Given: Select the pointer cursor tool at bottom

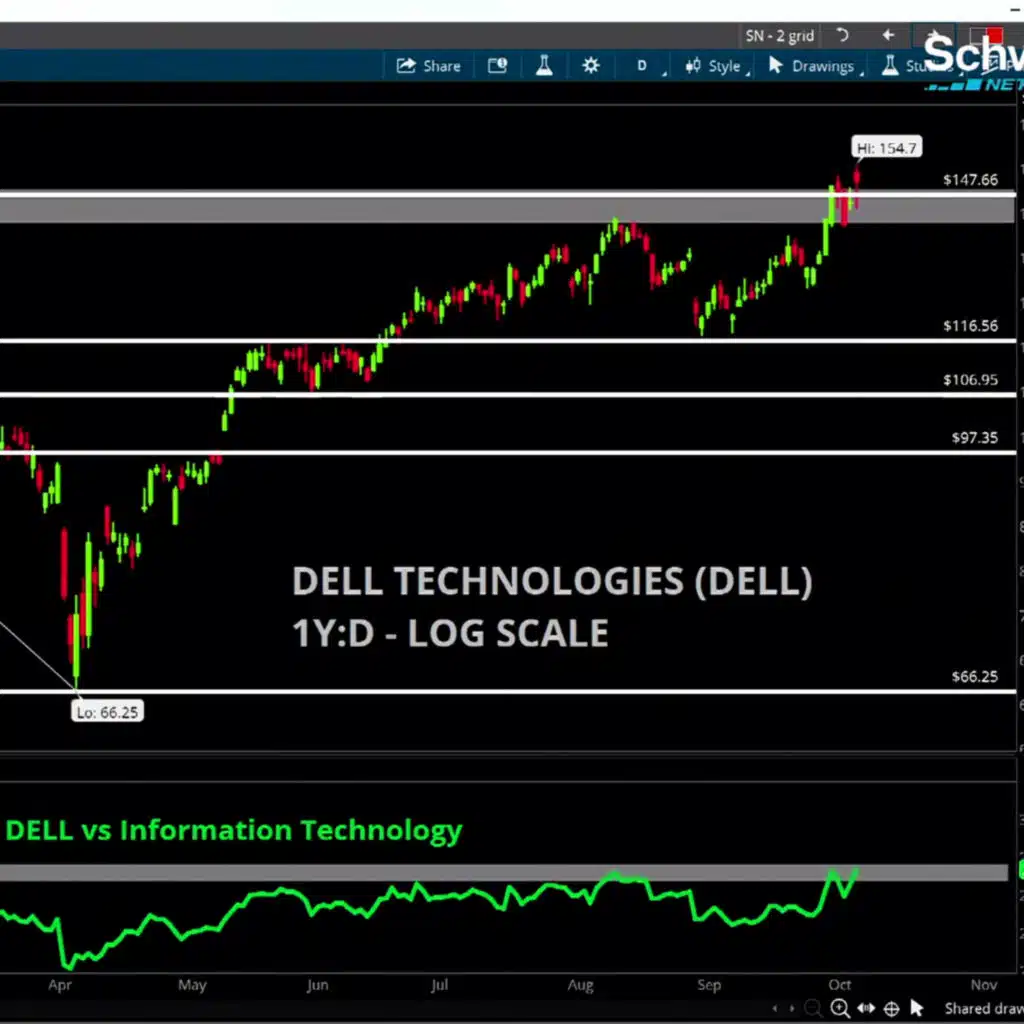Looking at the screenshot, I should 917,1009.
